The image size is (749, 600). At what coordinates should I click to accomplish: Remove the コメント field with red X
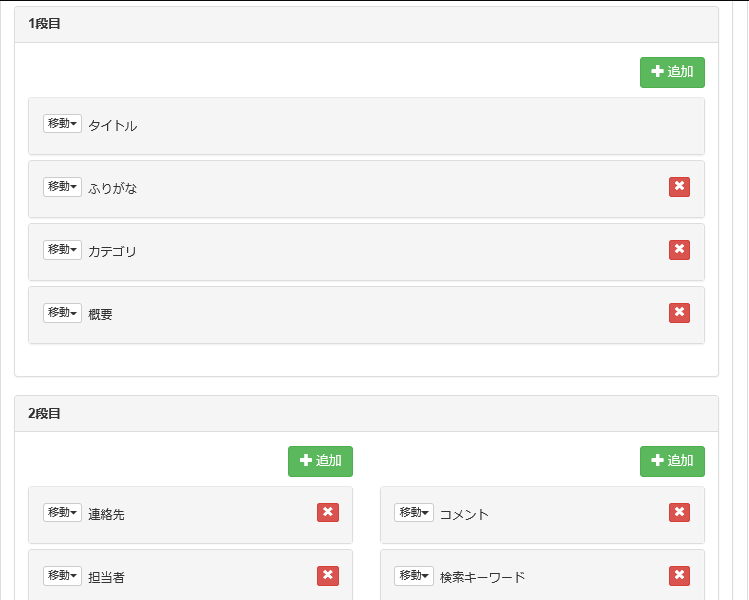(x=679, y=513)
